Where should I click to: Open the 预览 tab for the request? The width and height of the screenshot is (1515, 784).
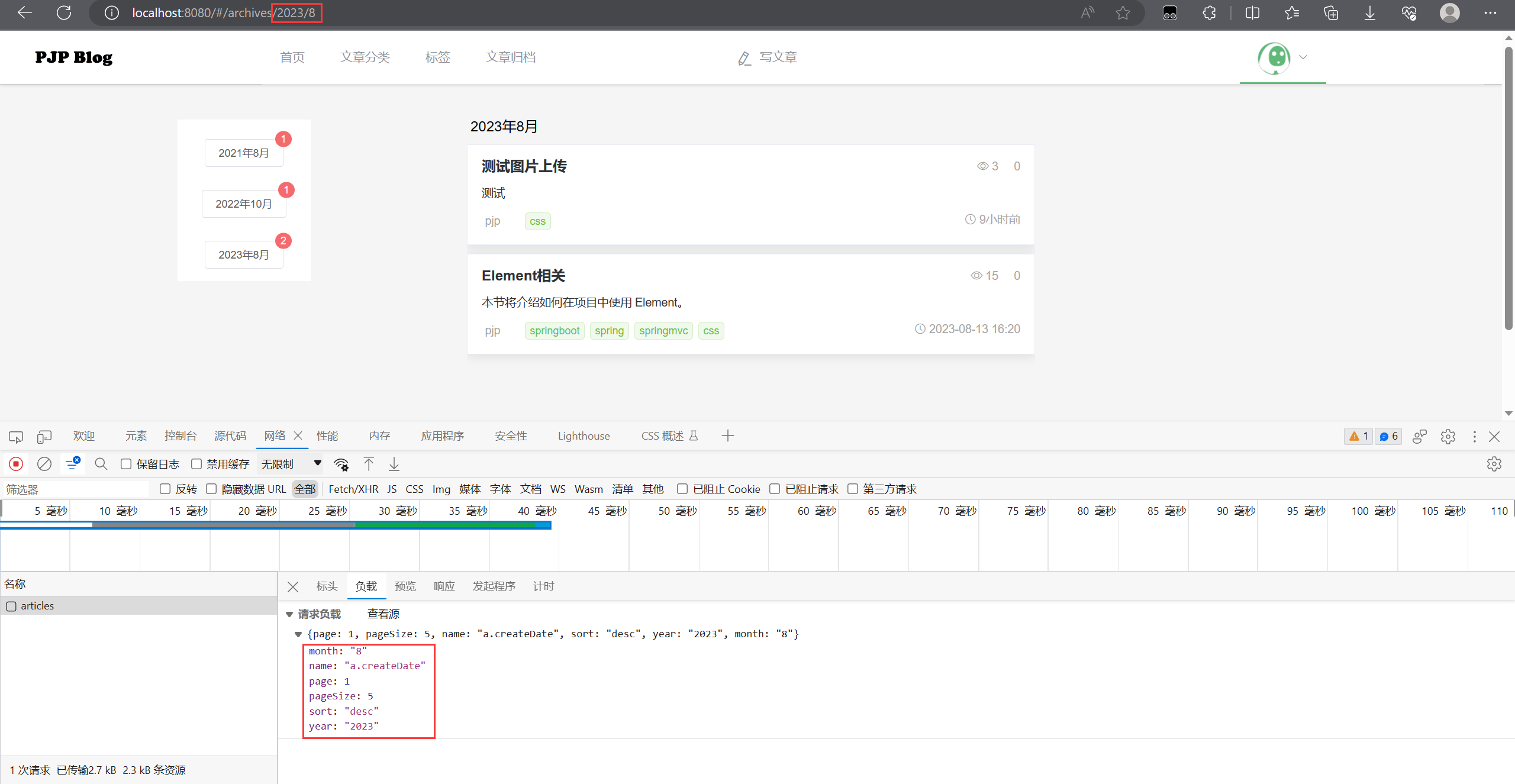click(405, 586)
